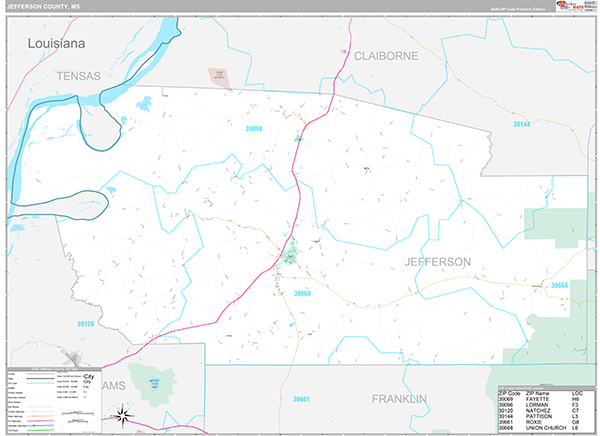
Task: Click the orange State Highways legend line
Action: [x=41, y=416]
